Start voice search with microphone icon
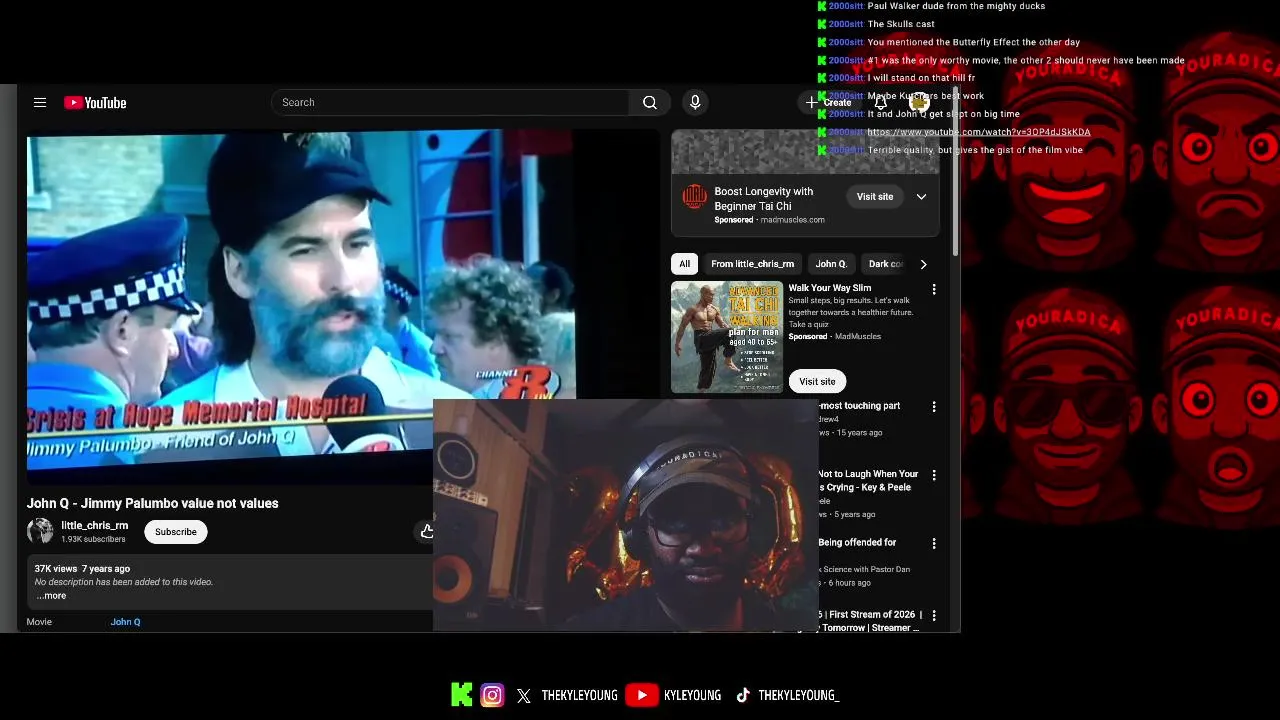 (695, 102)
